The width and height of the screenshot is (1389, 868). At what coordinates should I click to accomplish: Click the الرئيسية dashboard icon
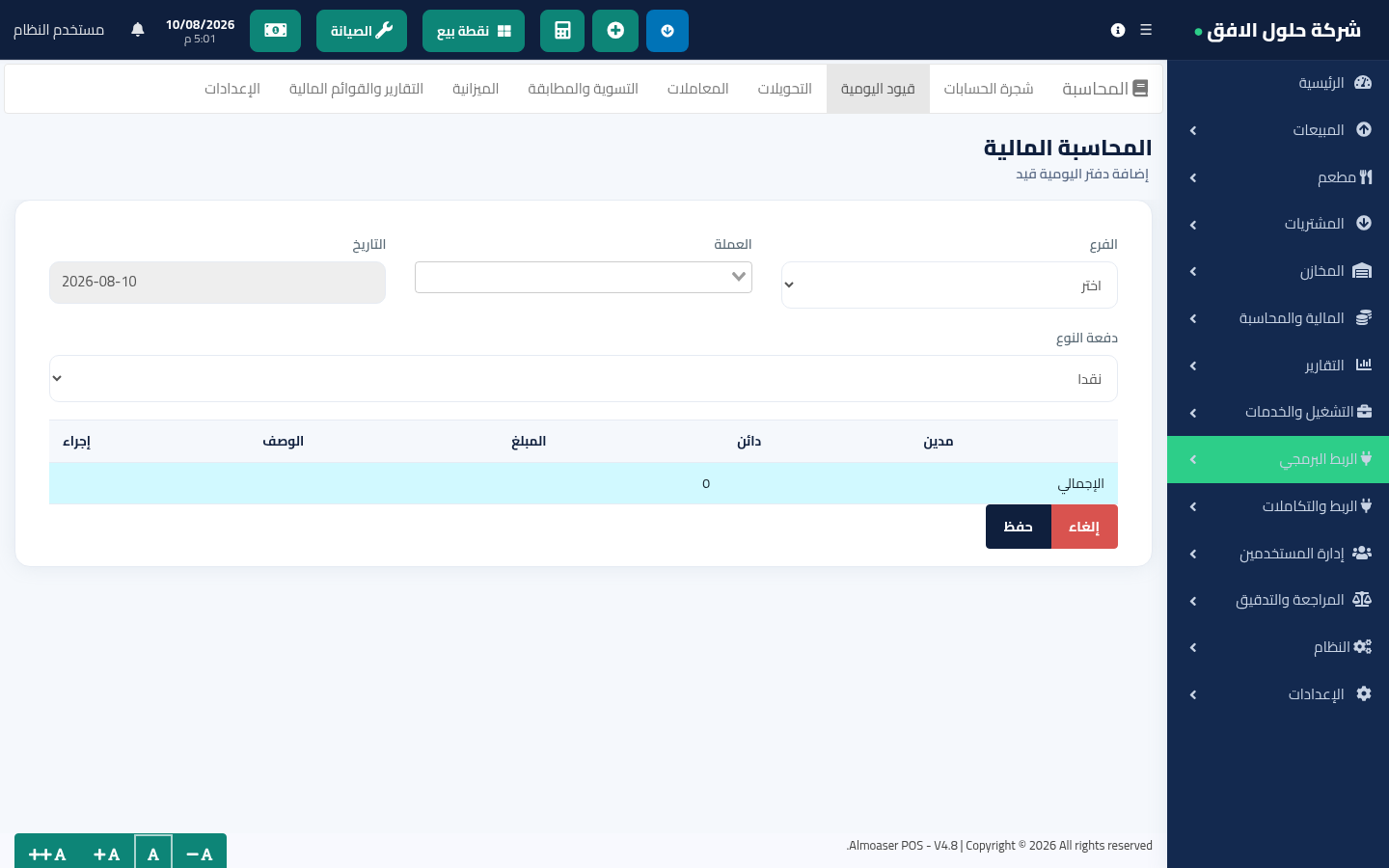1363,83
